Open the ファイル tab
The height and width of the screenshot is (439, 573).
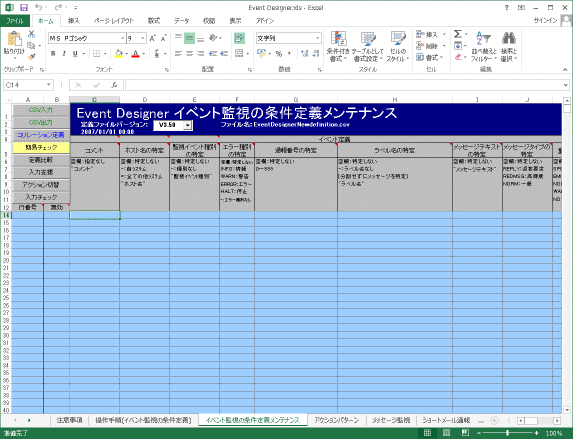pyautogui.click(x=15, y=21)
